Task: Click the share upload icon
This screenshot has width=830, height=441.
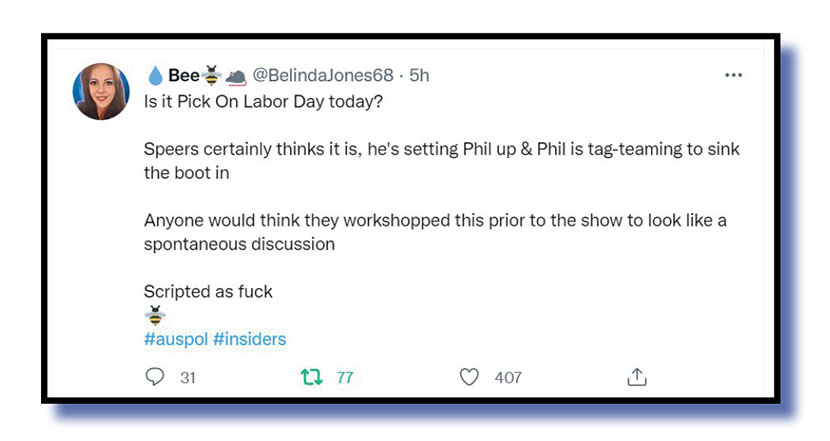Action: [x=637, y=377]
